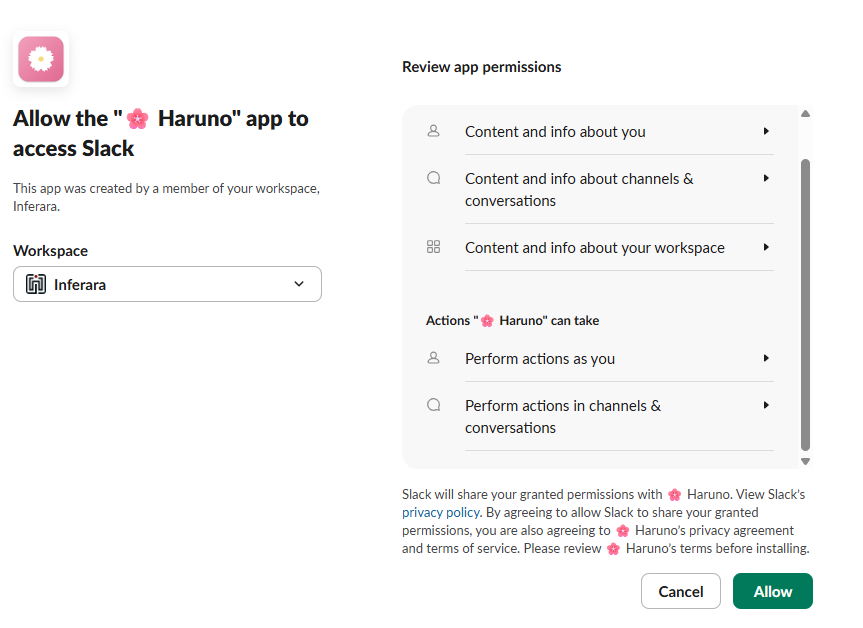Click the speech bubble icon beside Content and info about channels
863x628 pixels.
click(x=434, y=178)
